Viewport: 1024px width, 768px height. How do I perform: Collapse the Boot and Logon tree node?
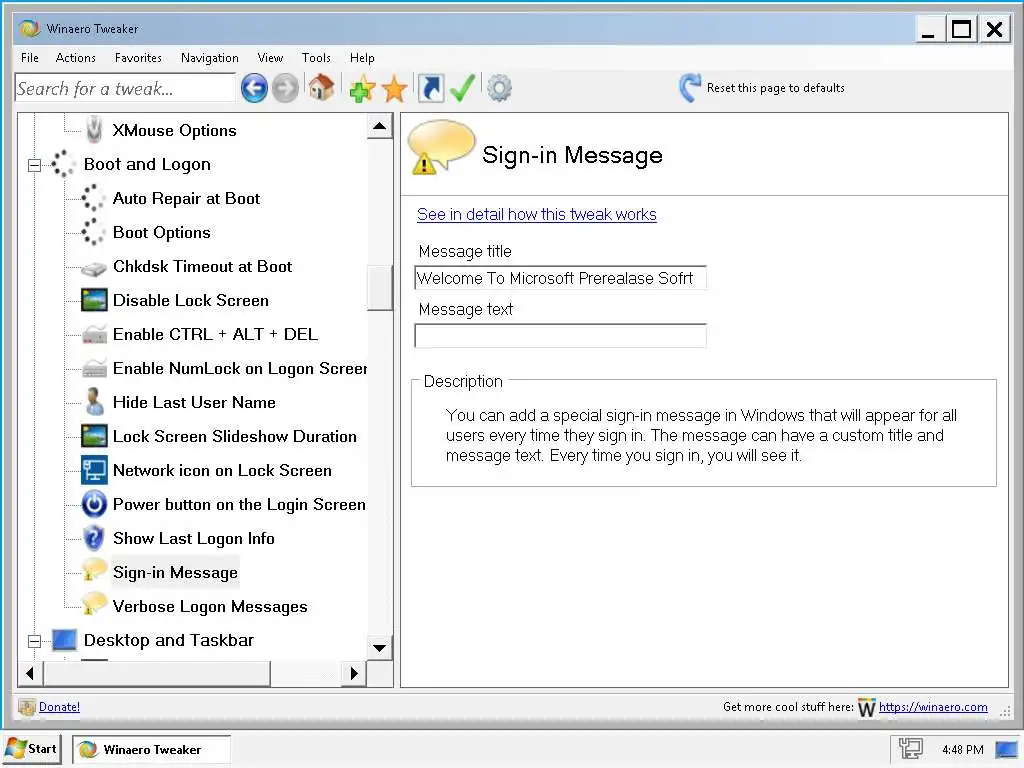coord(35,165)
